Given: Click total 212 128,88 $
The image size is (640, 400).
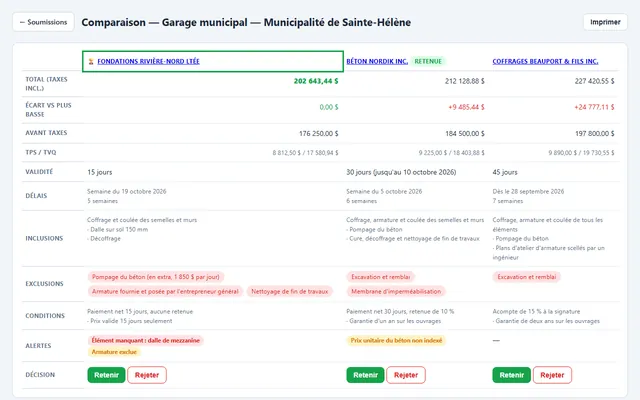Looking at the screenshot, I should tap(464, 81).
